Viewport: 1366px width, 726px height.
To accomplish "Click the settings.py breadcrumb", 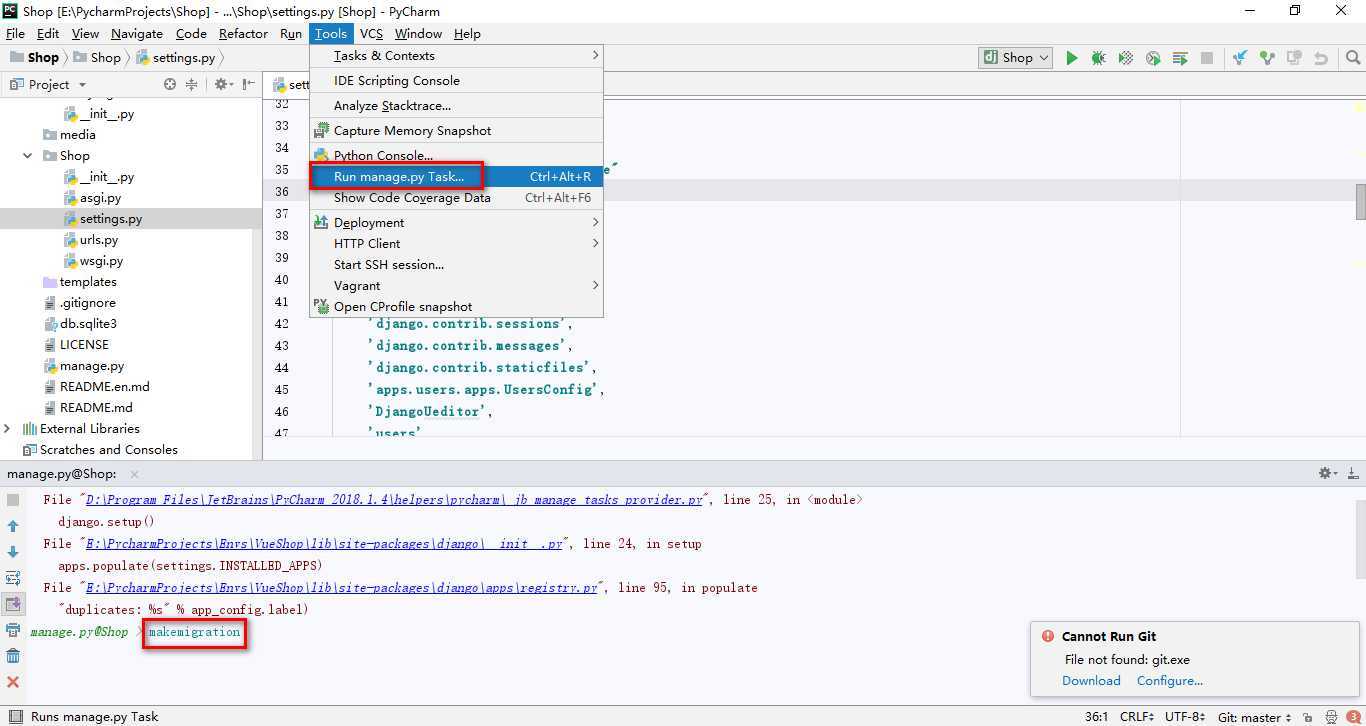I will pos(175,58).
